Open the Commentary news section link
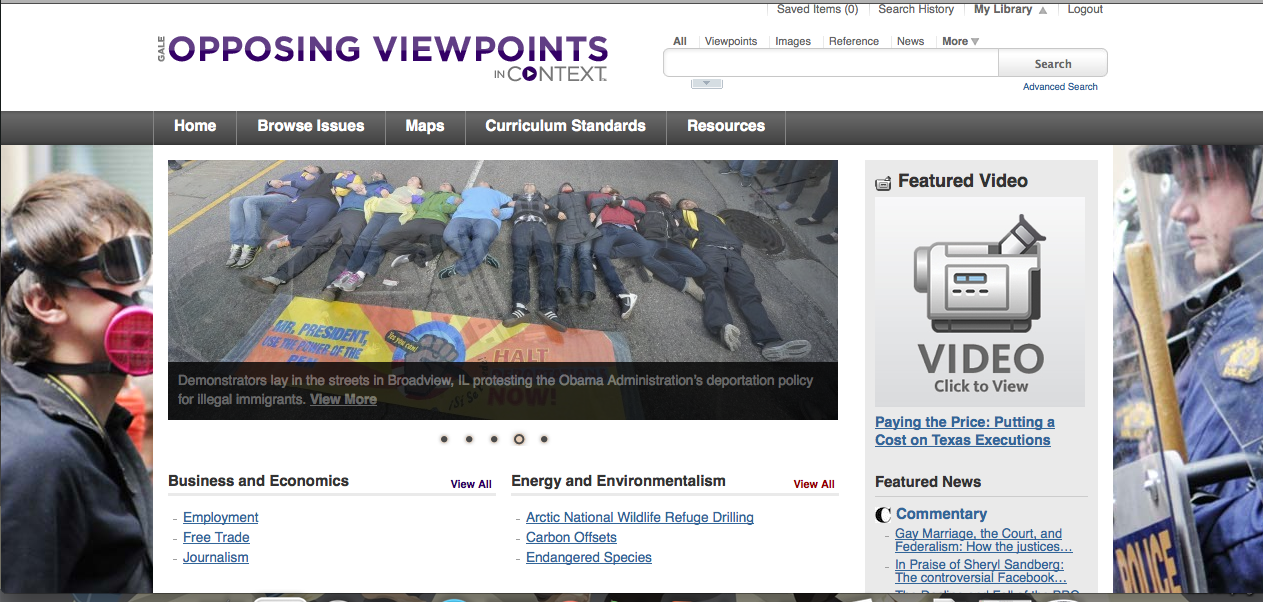 point(941,514)
